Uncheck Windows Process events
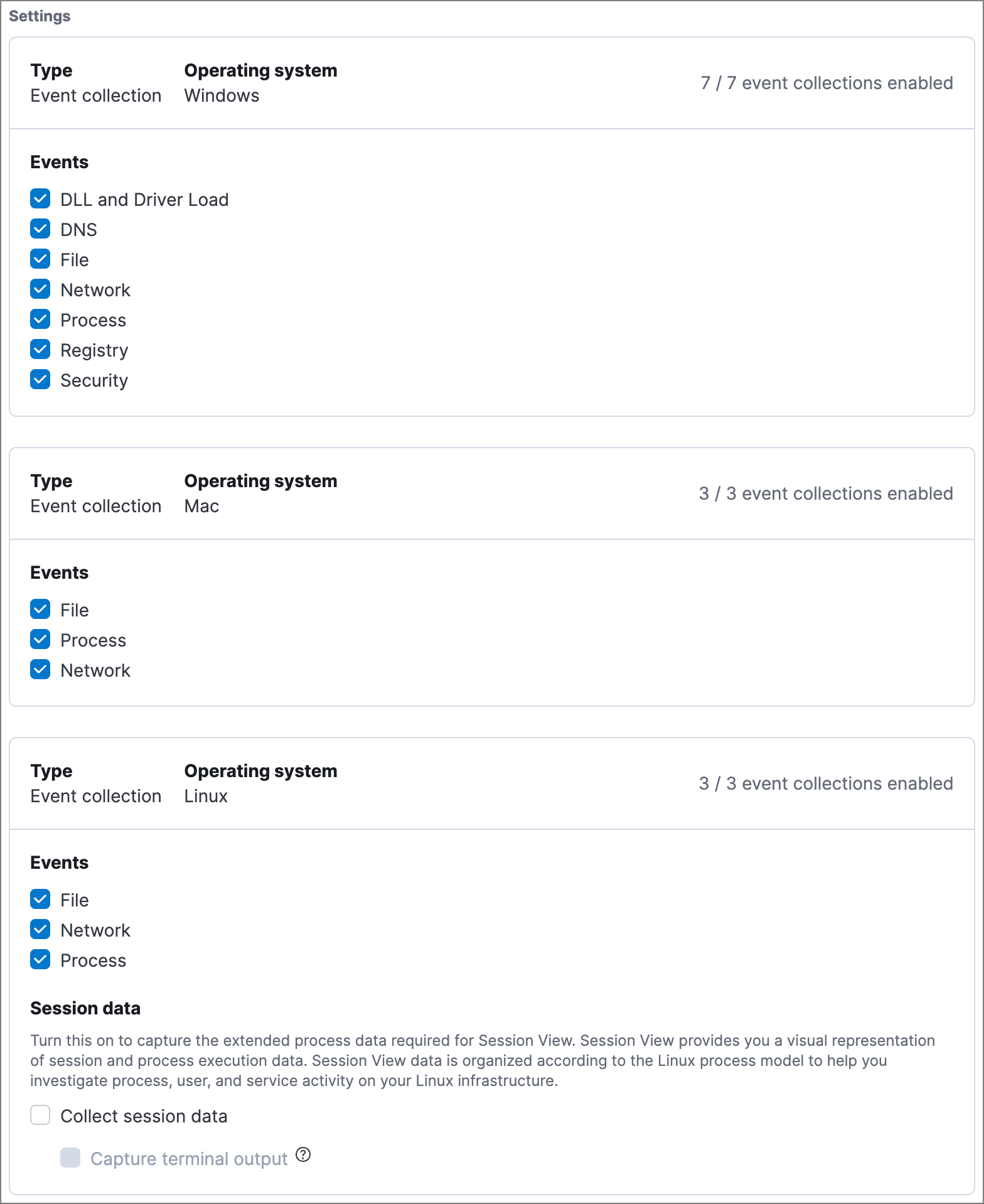Viewport: 984px width, 1204px height. click(40, 320)
